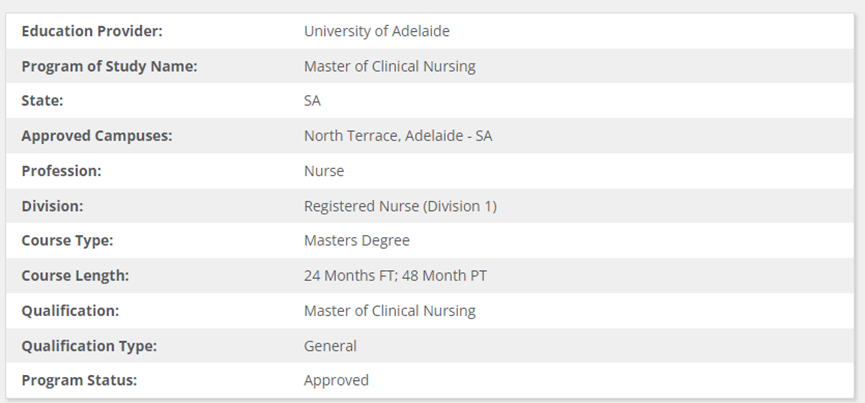Viewport: 865px width, 403px height.
Task: Select the "Nurse" profession value
Action: pyautogui.click(x=324, y=171)
